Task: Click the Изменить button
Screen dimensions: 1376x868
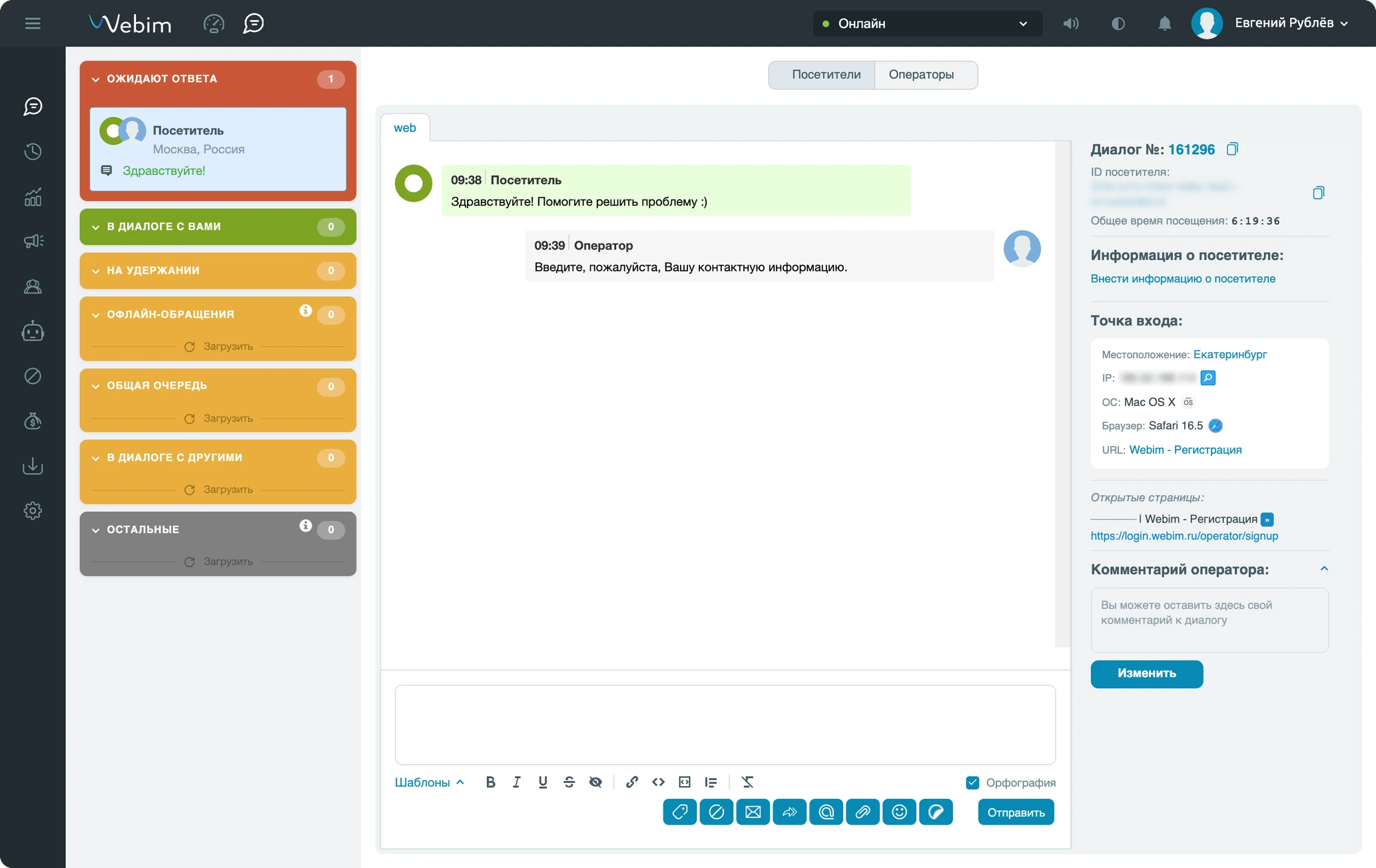Action: pos(1146,674)
